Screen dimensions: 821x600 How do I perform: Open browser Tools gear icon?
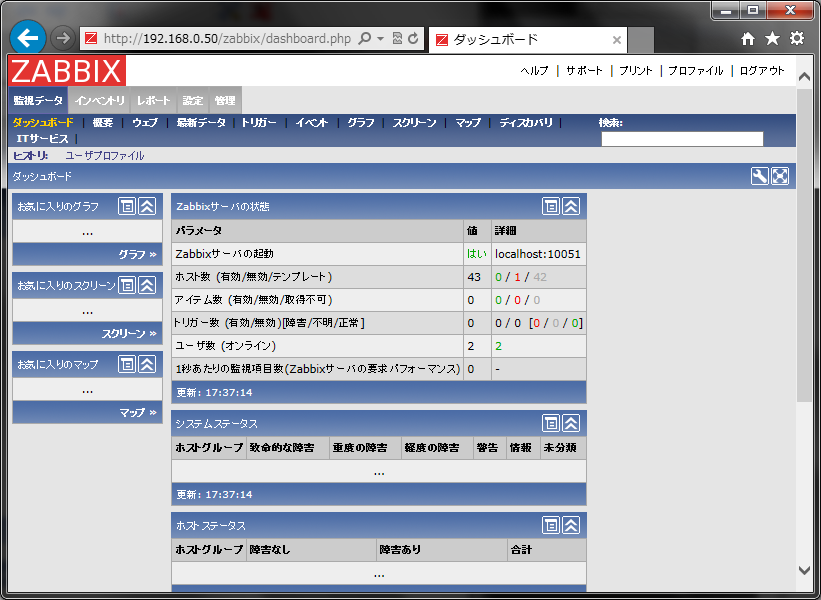pos(797,38)
